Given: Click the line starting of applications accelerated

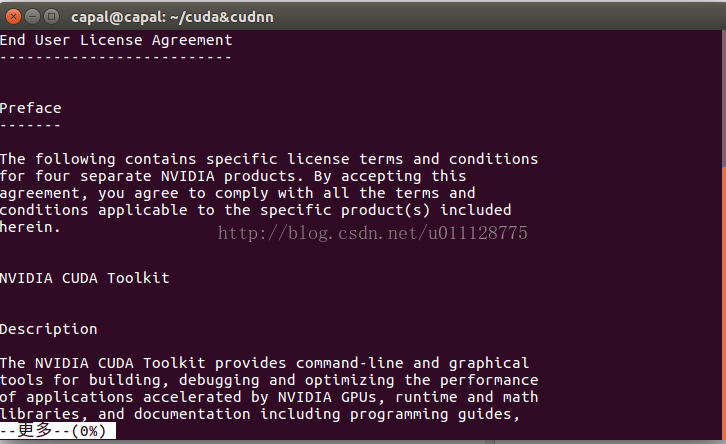Looking at the screenshot, I should [269, 397].
